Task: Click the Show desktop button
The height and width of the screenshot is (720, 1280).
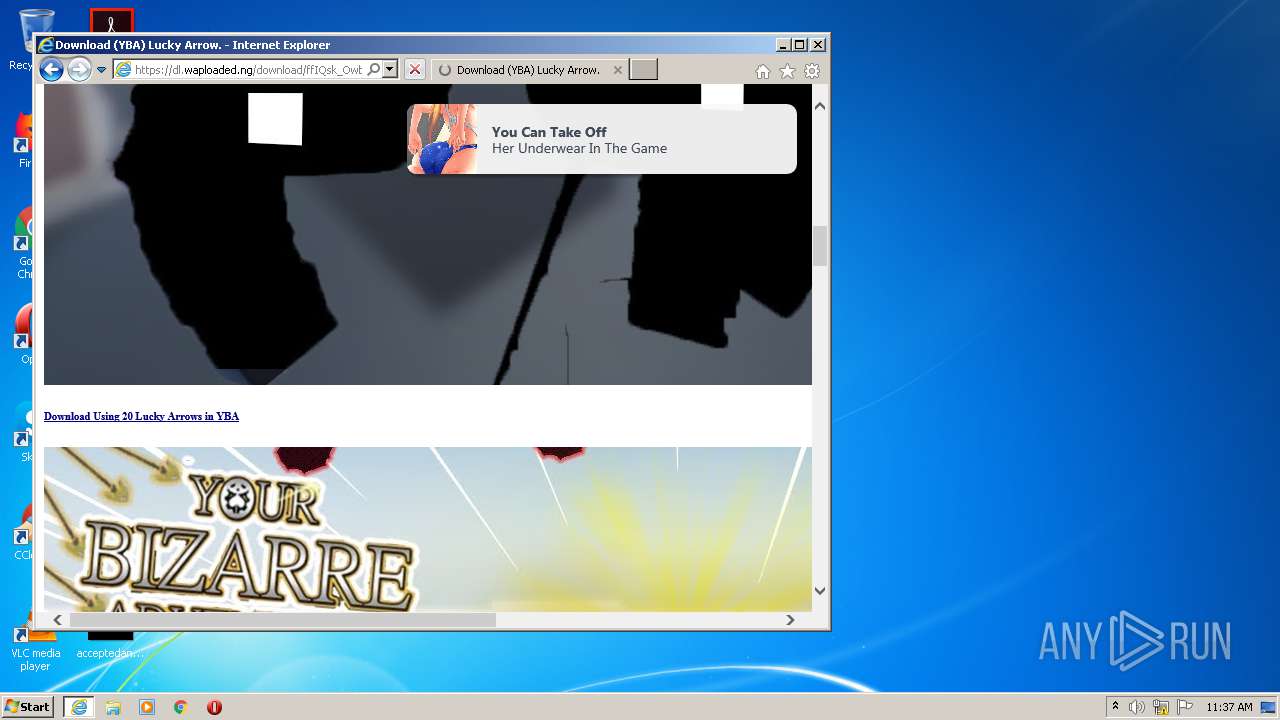Action: (1269, 707)
